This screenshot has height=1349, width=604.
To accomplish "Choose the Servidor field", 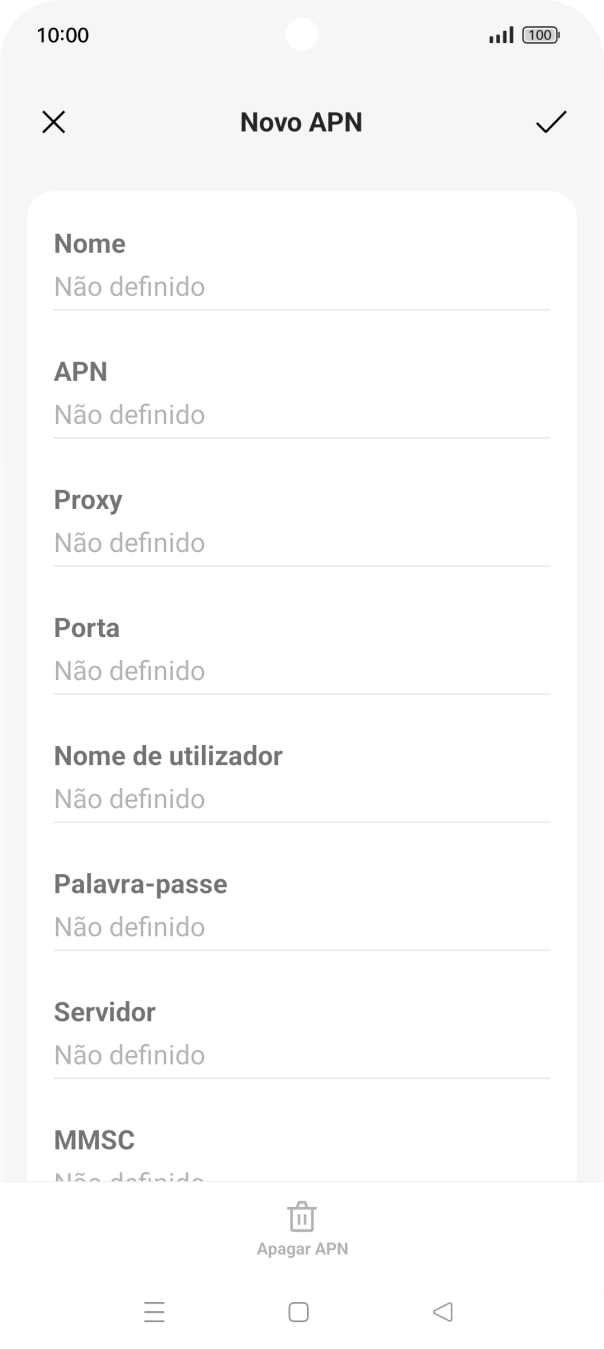I will point(301,1034).
